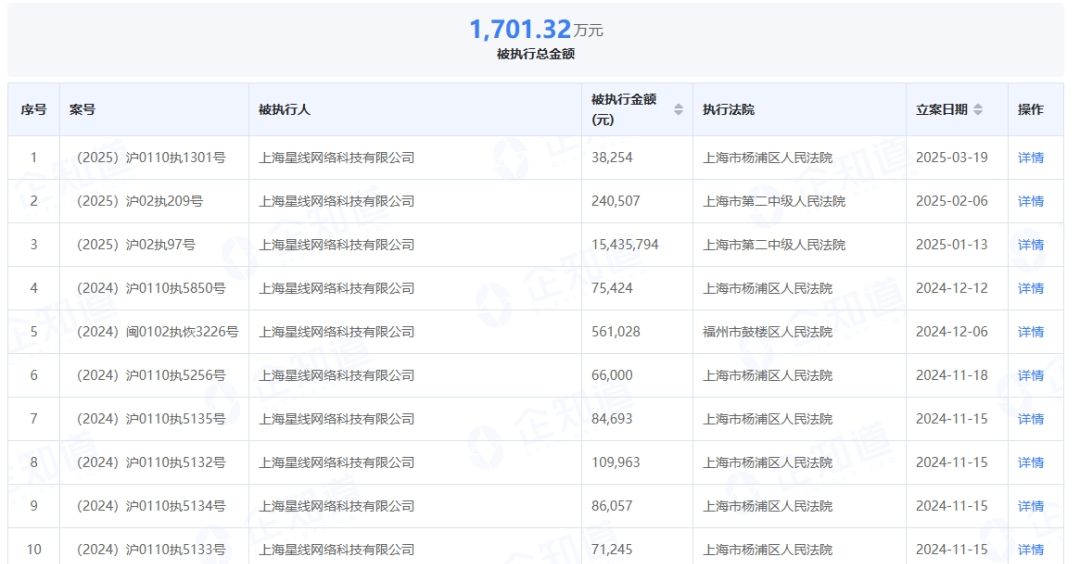Click amount 240,507

tap(616, 201)
